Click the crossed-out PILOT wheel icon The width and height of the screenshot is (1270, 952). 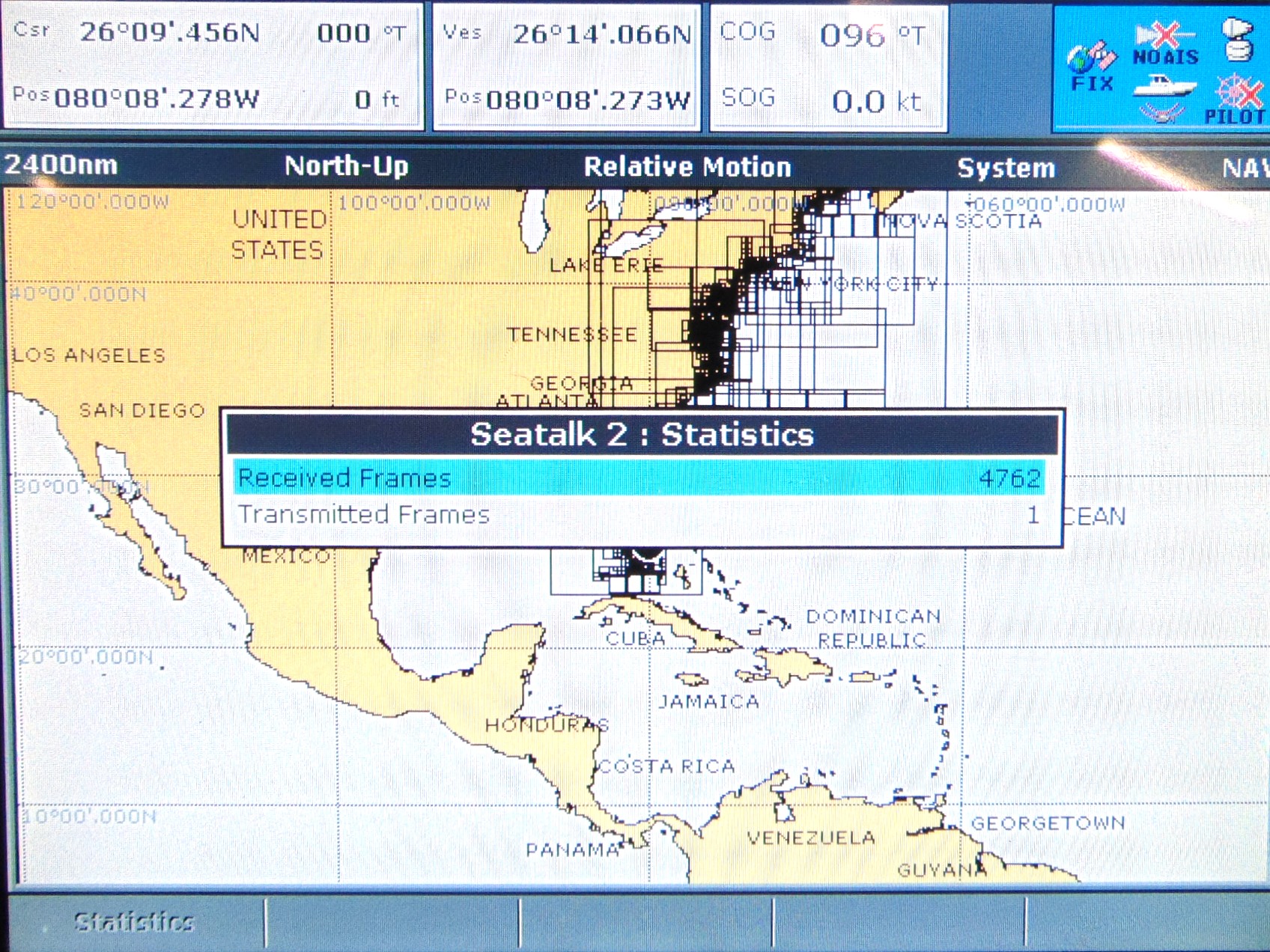click(1237, 98)
